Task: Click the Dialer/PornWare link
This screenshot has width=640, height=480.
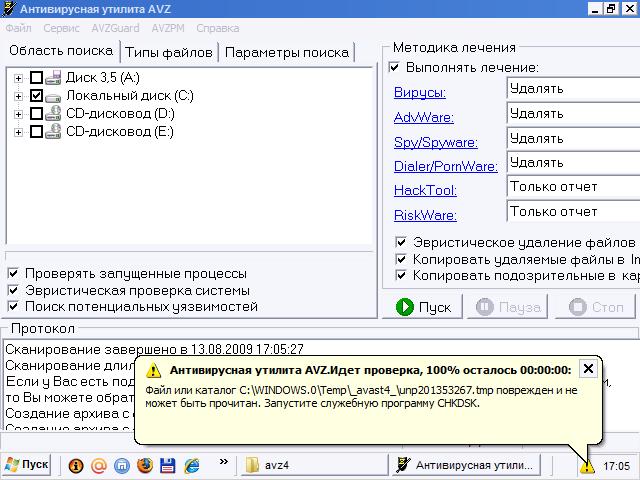Action: coord(445,166)
